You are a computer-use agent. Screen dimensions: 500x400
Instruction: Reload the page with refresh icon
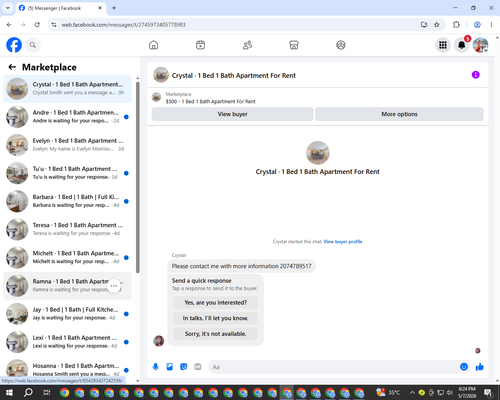(x=37, y=25)
